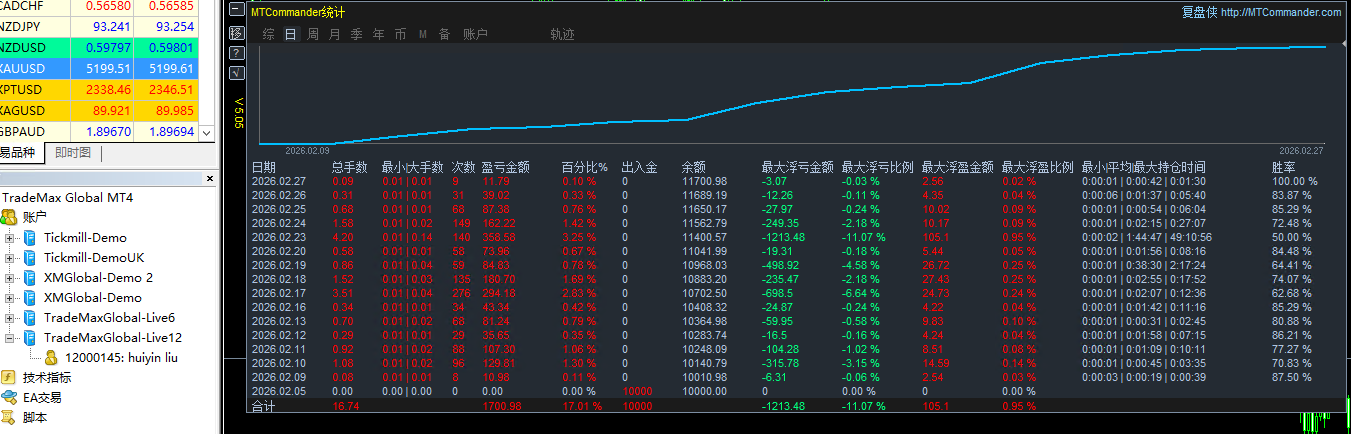
Task: Click the XMGlobal-Demo 2 server icon
Action: [x=31, y=277]
